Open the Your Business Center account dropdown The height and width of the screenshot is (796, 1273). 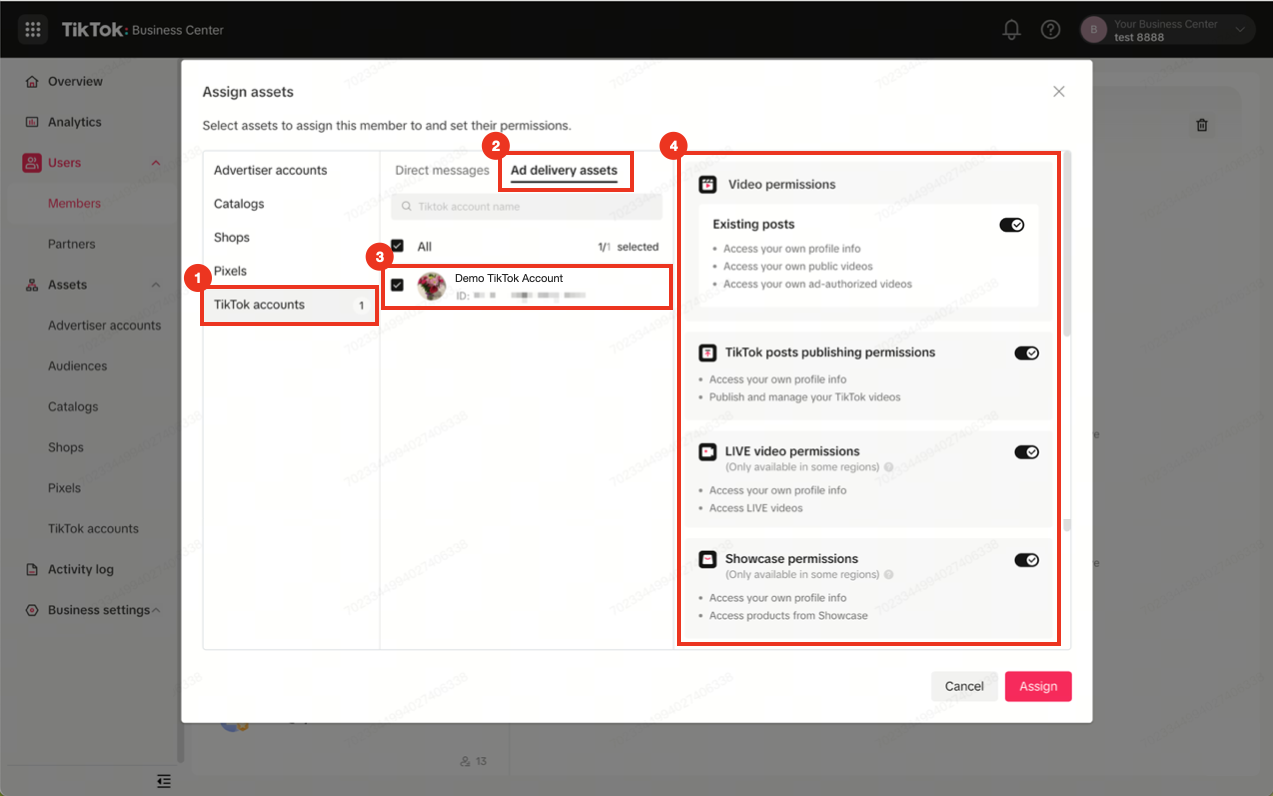point(1167,30)
